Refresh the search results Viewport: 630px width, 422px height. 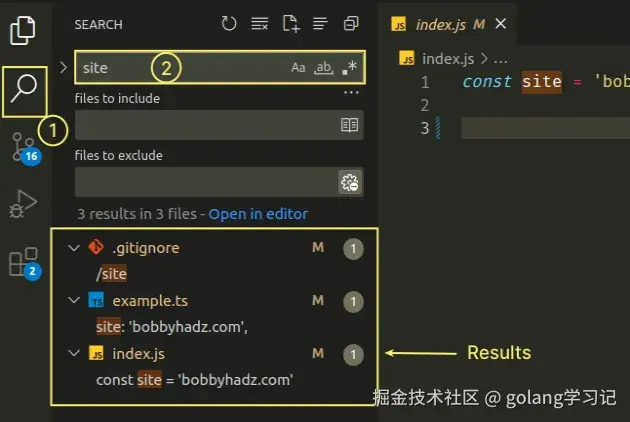[229, 24]
